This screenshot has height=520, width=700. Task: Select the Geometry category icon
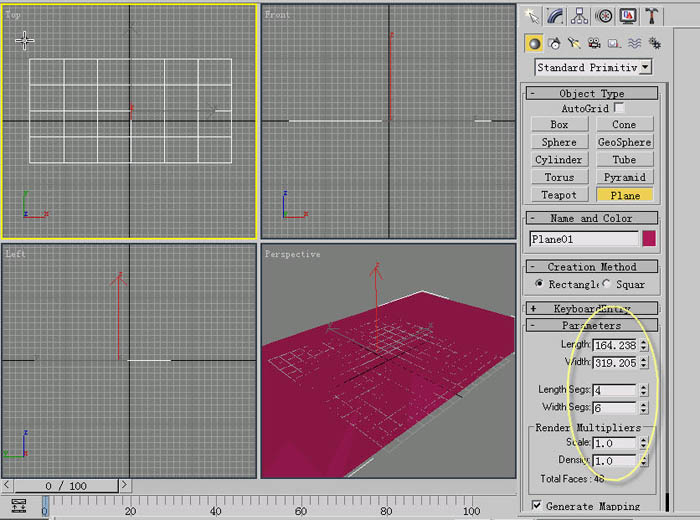534,43
